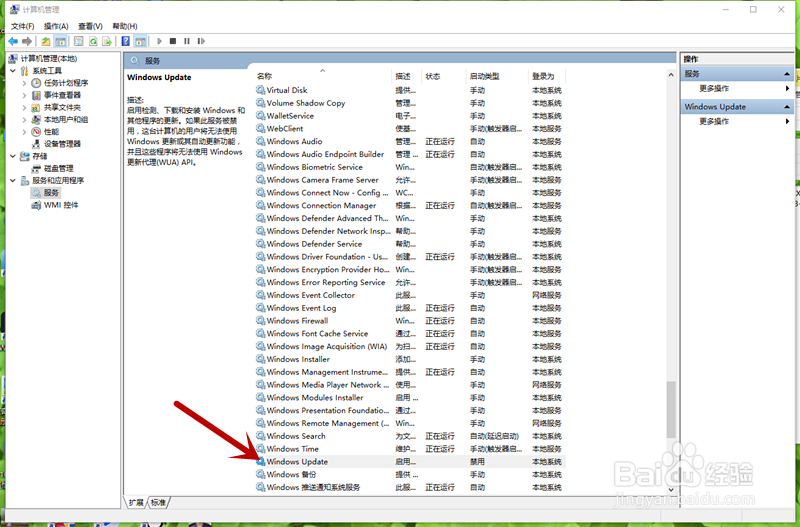Select the Windows Update service row
The image size is (800, 527).
[410, 462]
